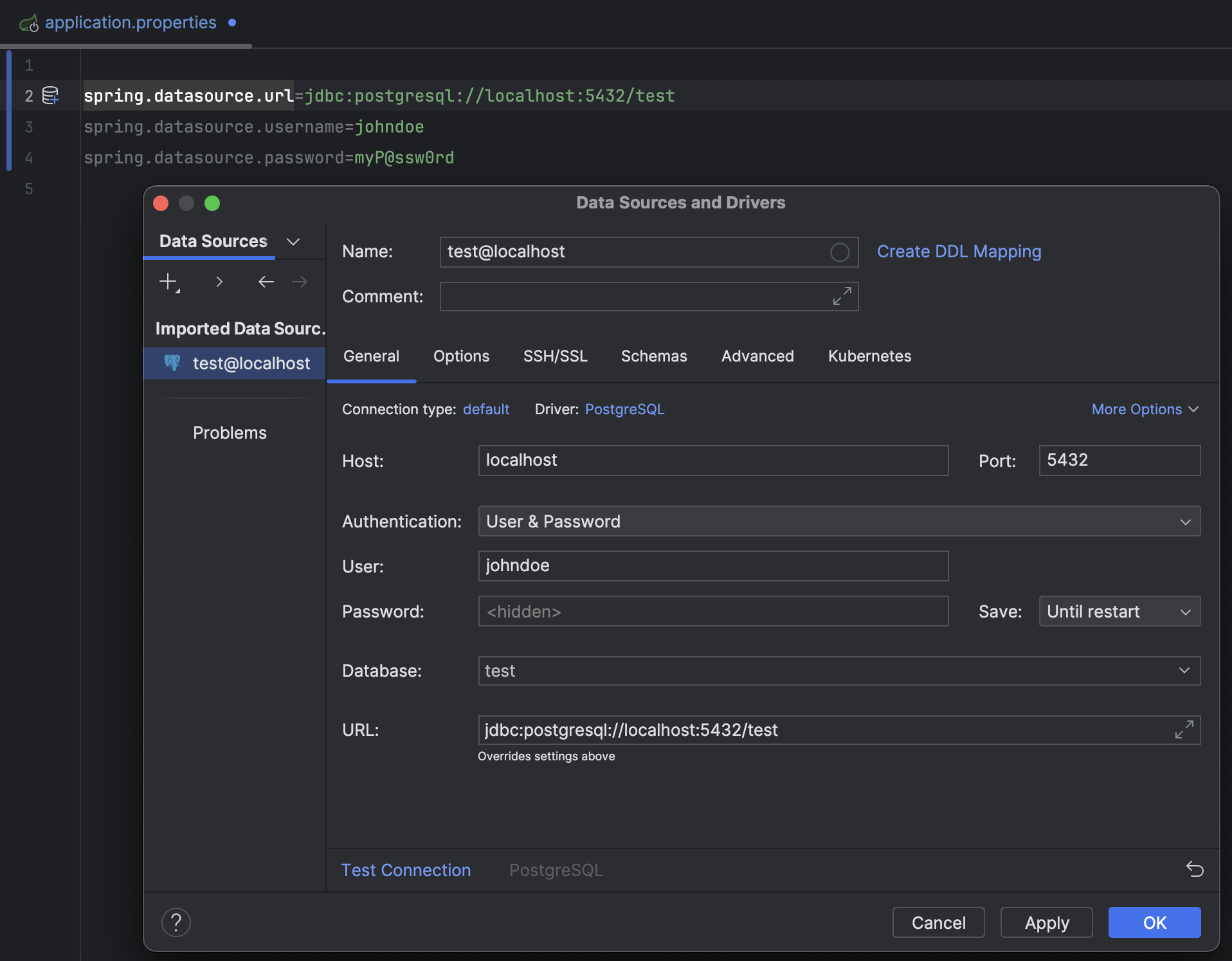Click the circular refresh icon beside Name field

click(839, 252)
